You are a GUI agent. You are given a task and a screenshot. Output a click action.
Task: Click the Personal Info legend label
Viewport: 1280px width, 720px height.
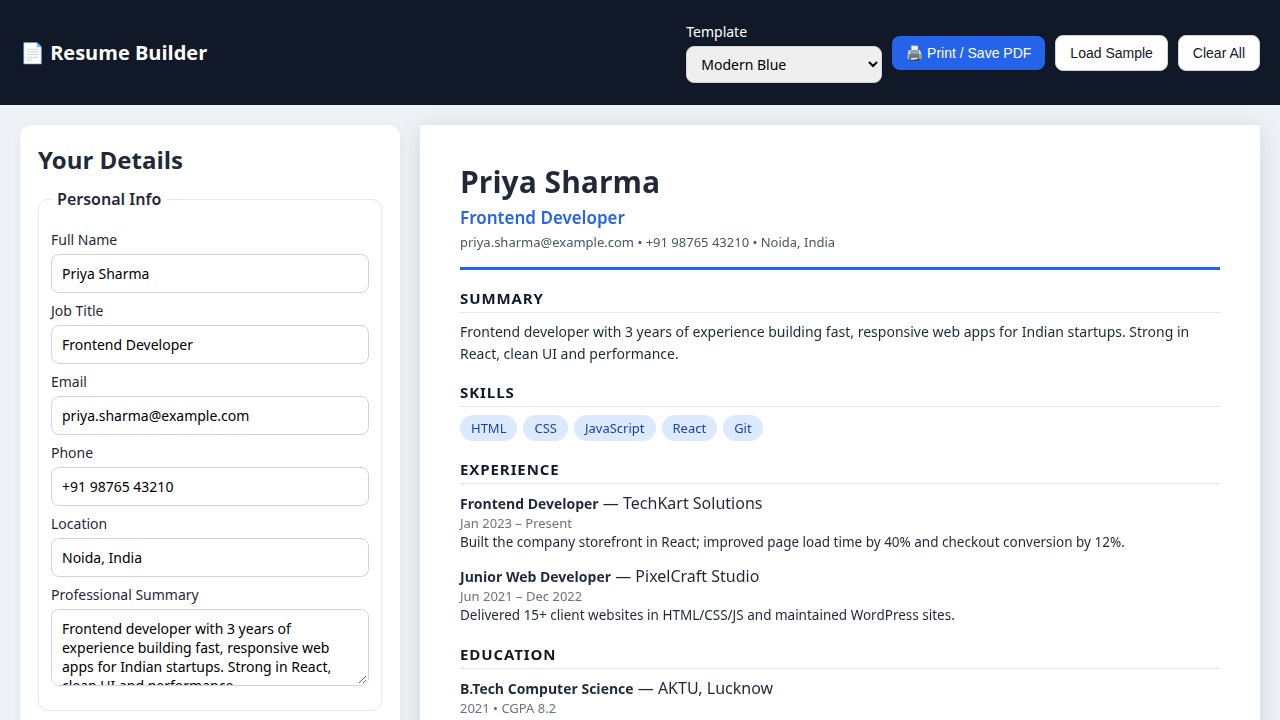pyautogui.click(x=109, y=199)
